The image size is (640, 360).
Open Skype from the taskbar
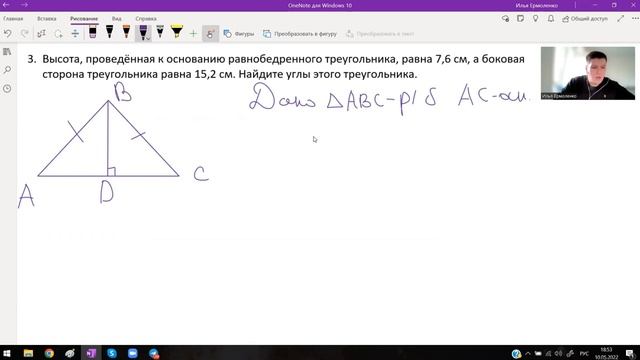112,353
